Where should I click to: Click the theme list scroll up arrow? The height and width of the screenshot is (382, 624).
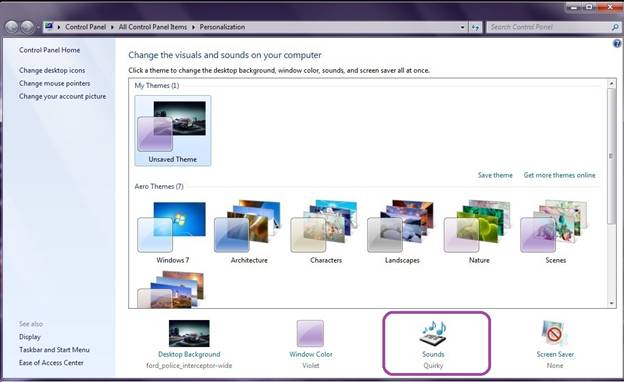(x=611, y=84)
